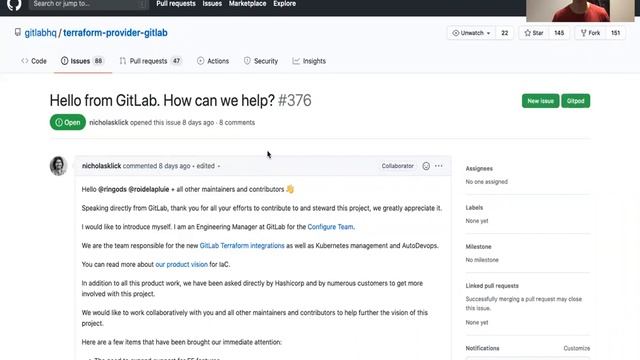Open Explore in top navigation

(x=284, y=4)
